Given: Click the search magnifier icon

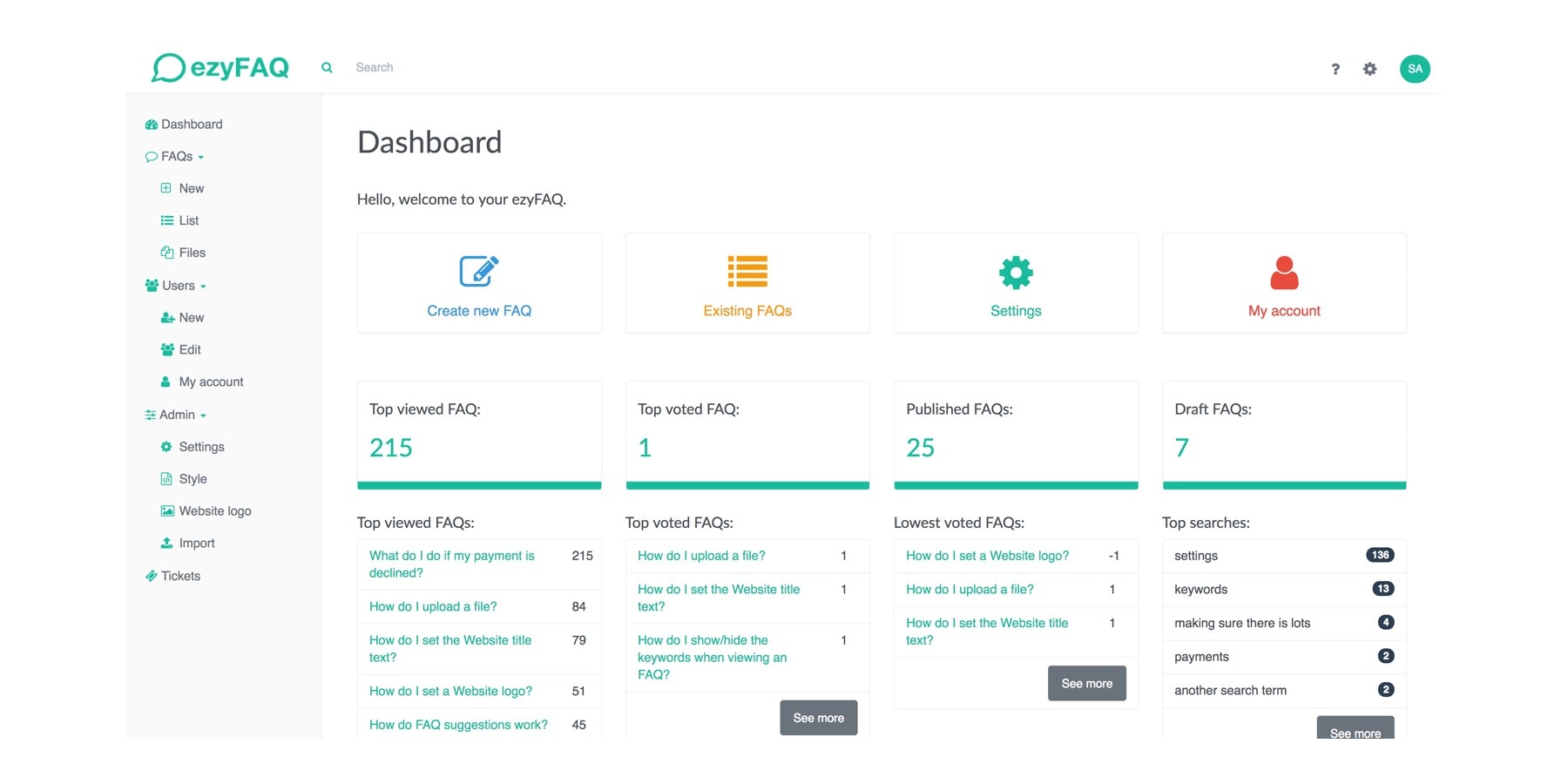Looking at the screenshot, I should pyautogui.click(x=327, y=67).
